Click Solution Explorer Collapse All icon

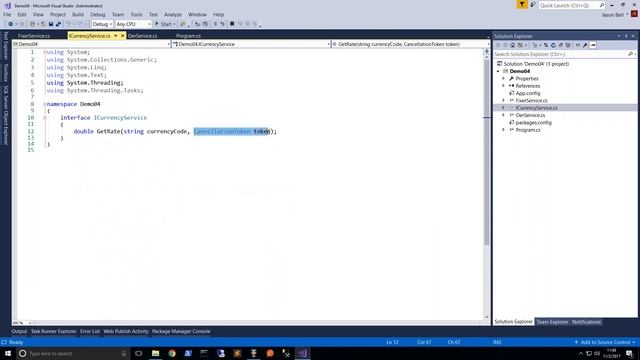560,45
